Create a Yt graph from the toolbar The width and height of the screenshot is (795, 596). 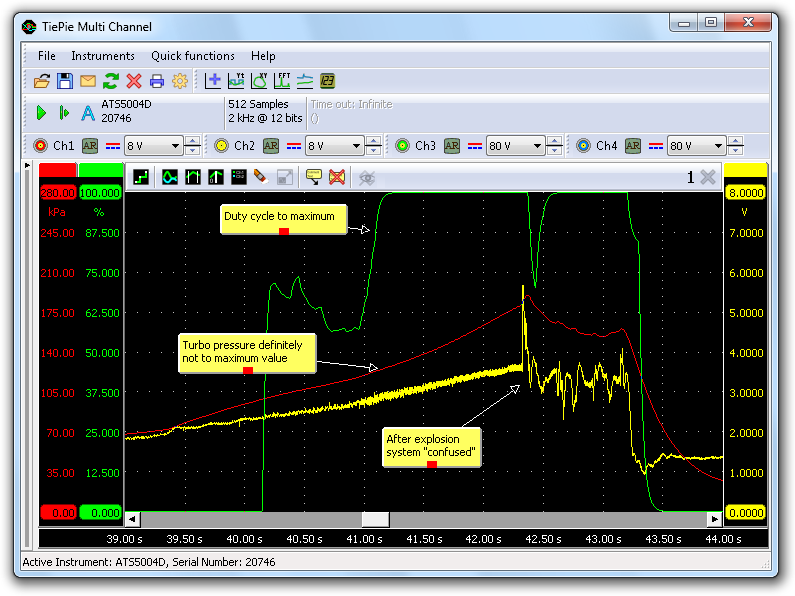pyautogui.click(x=236, y=81)
